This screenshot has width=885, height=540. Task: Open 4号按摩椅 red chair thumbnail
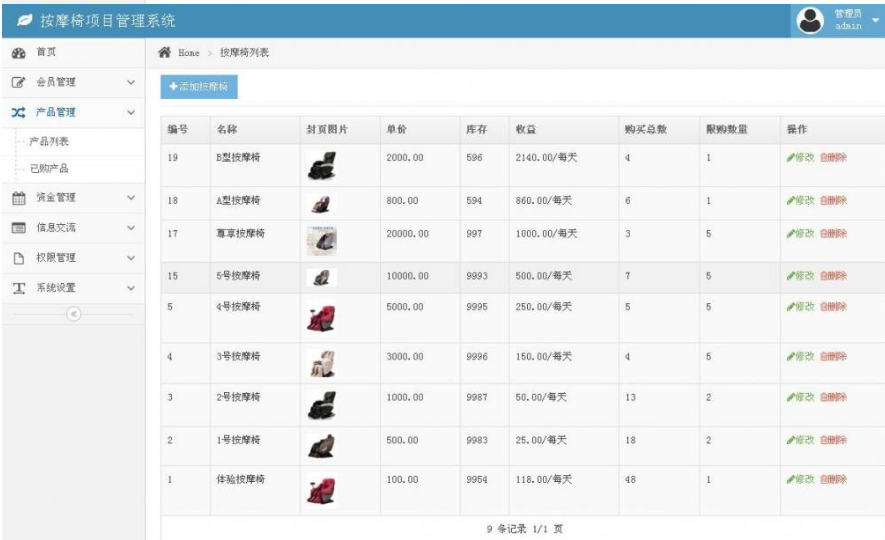(322, 318)
